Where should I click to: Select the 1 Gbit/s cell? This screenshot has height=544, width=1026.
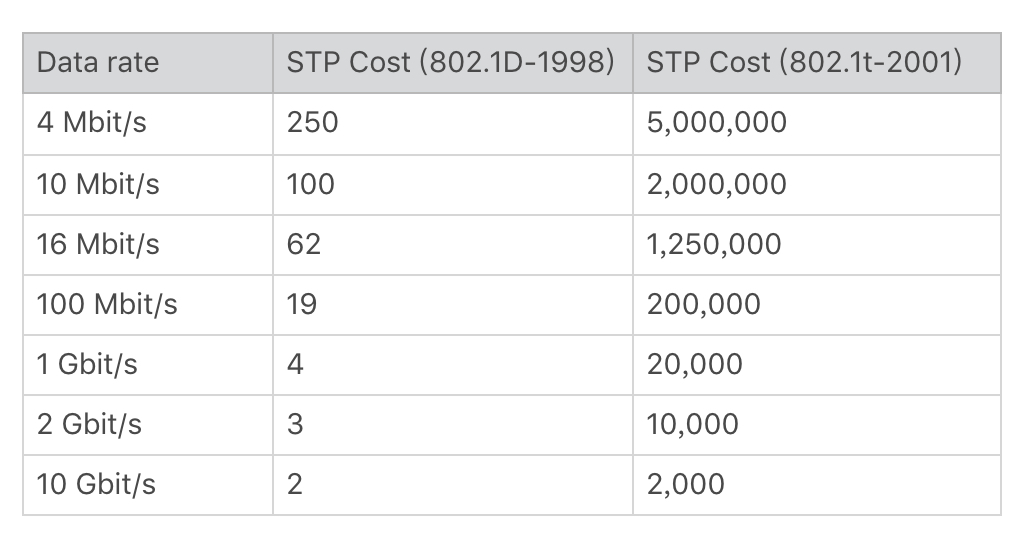click(x=148, y=365)
